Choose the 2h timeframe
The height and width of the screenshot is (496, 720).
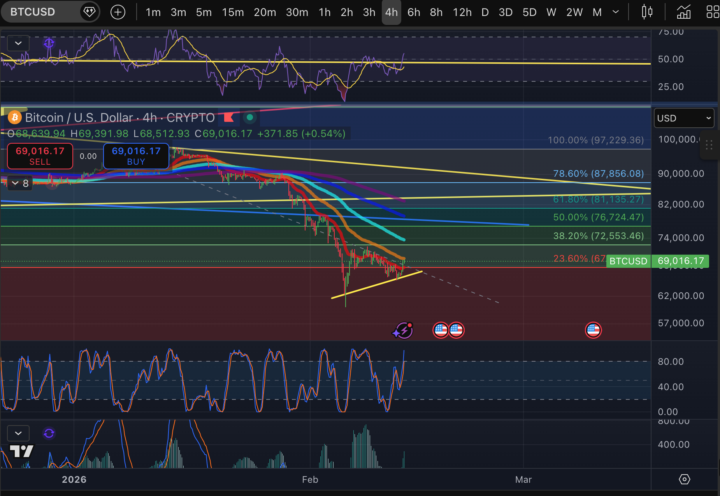[347, 12]
